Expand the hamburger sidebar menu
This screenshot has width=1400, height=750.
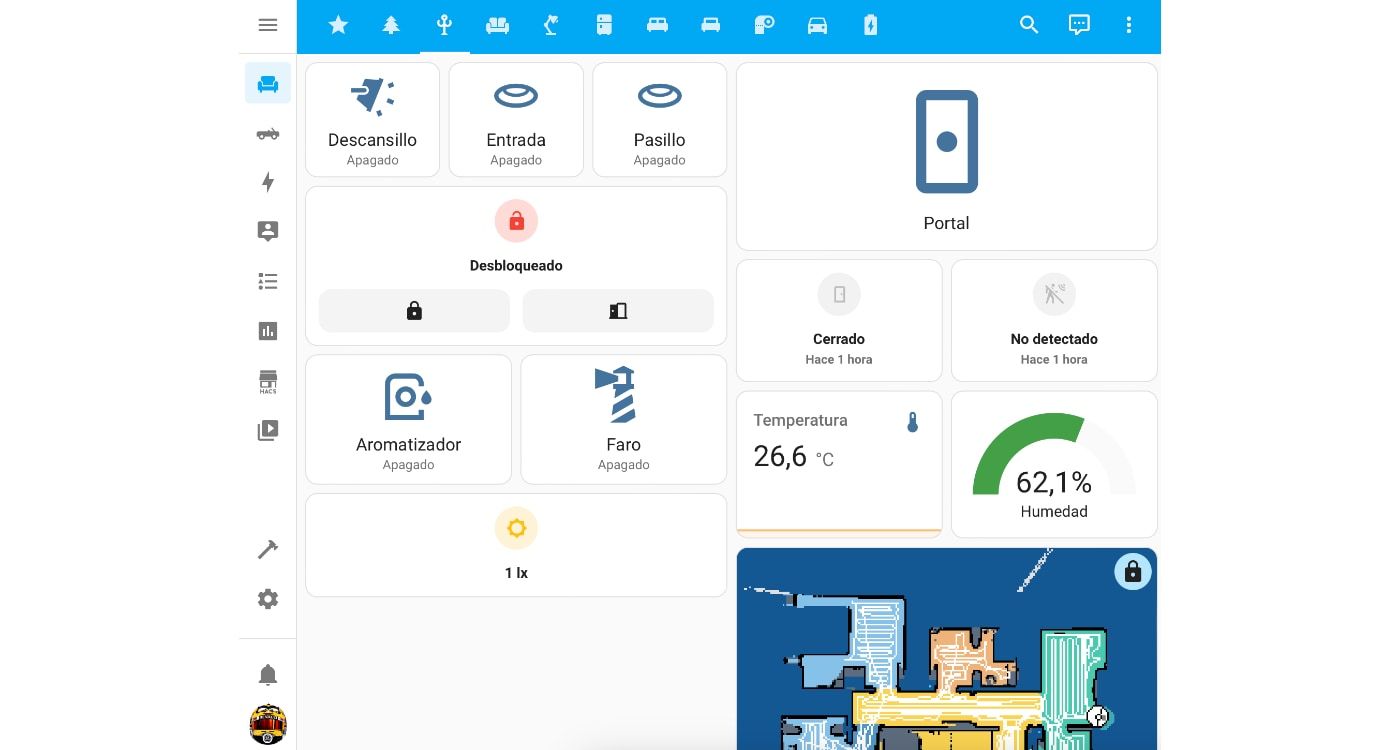click(x=267, y=26)
